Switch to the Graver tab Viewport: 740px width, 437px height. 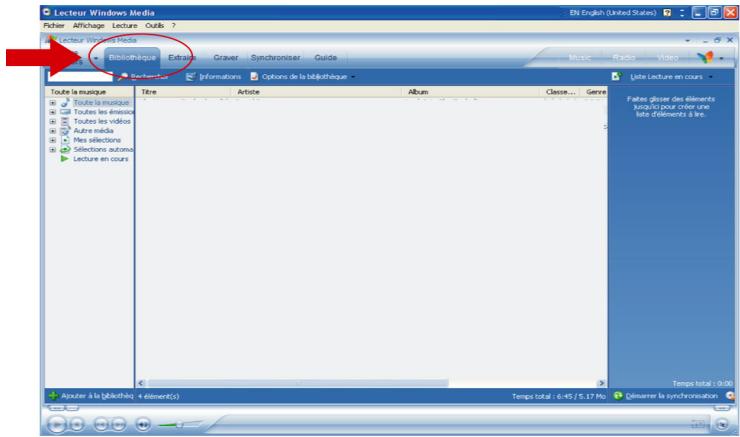point(226,58)
